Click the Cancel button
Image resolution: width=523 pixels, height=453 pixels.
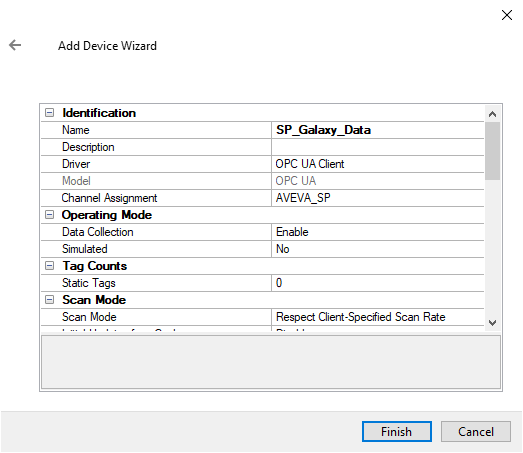(x=476, y=432)
